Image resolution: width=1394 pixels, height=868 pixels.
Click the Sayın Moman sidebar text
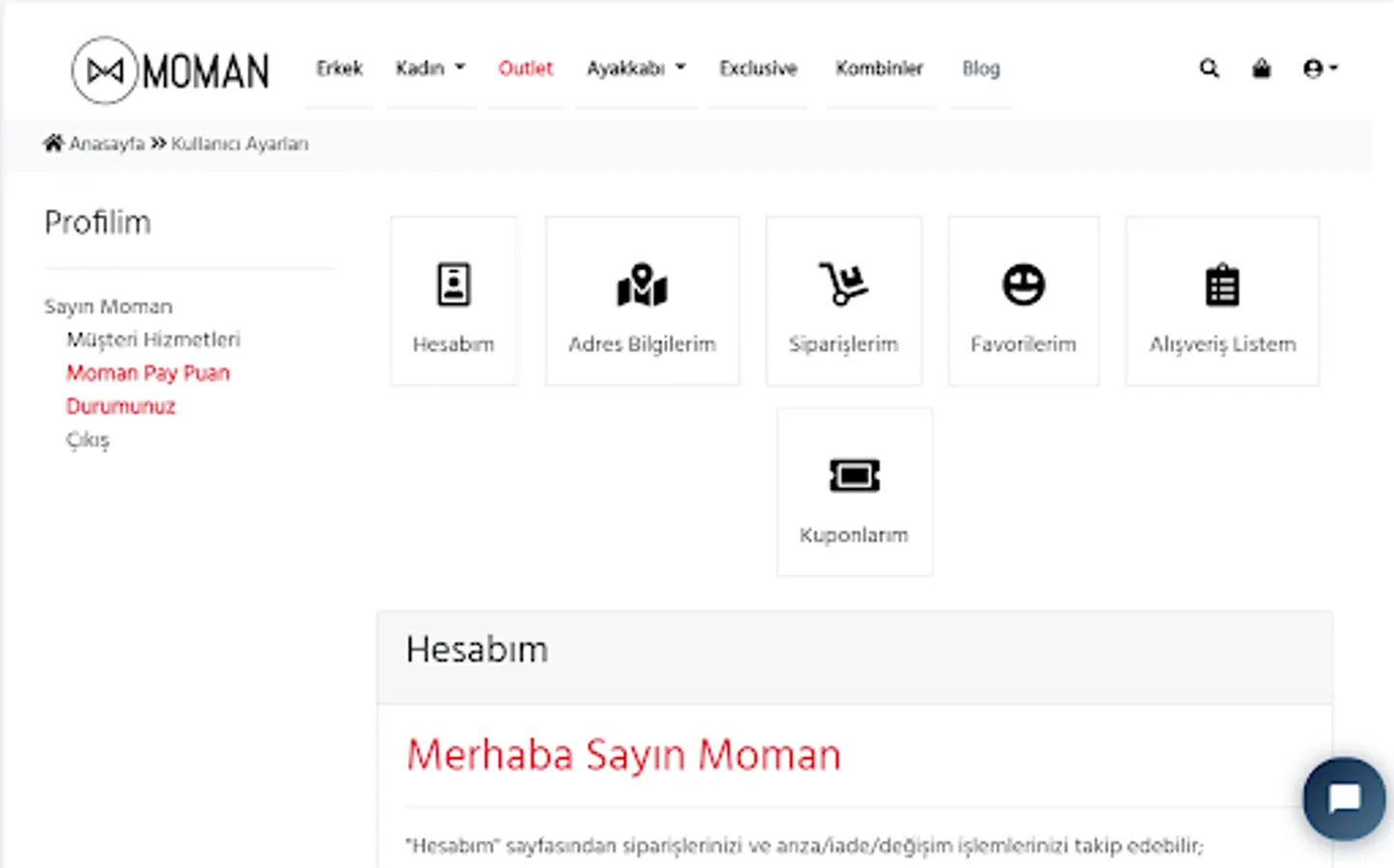[108, 307]
